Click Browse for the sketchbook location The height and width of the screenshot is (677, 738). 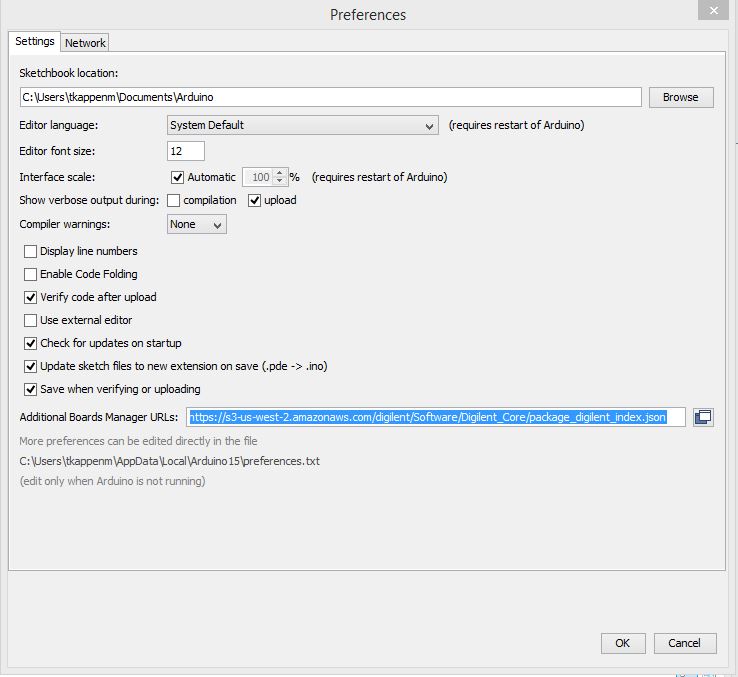click(x=681, y=97)
